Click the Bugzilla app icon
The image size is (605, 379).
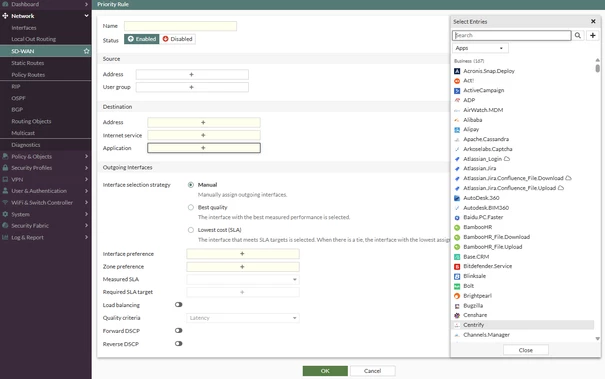pos(457,306)
